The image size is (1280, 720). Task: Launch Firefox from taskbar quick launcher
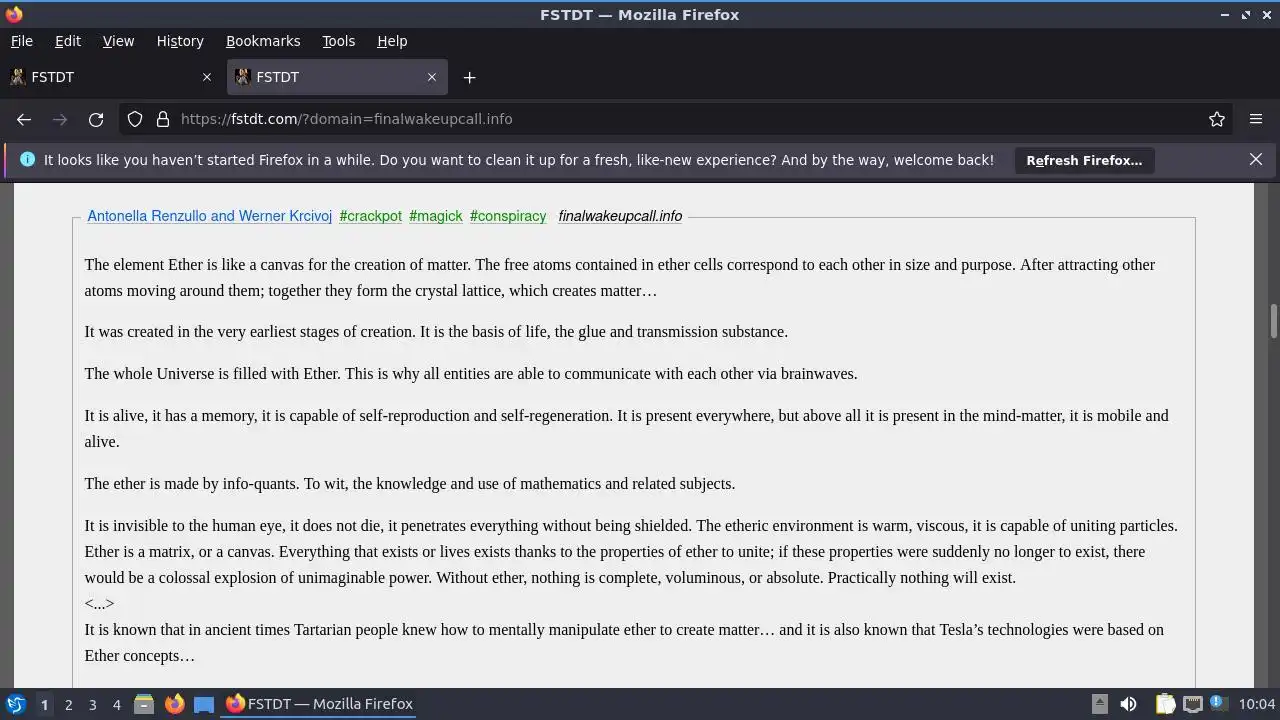click(x=174, y=704)
